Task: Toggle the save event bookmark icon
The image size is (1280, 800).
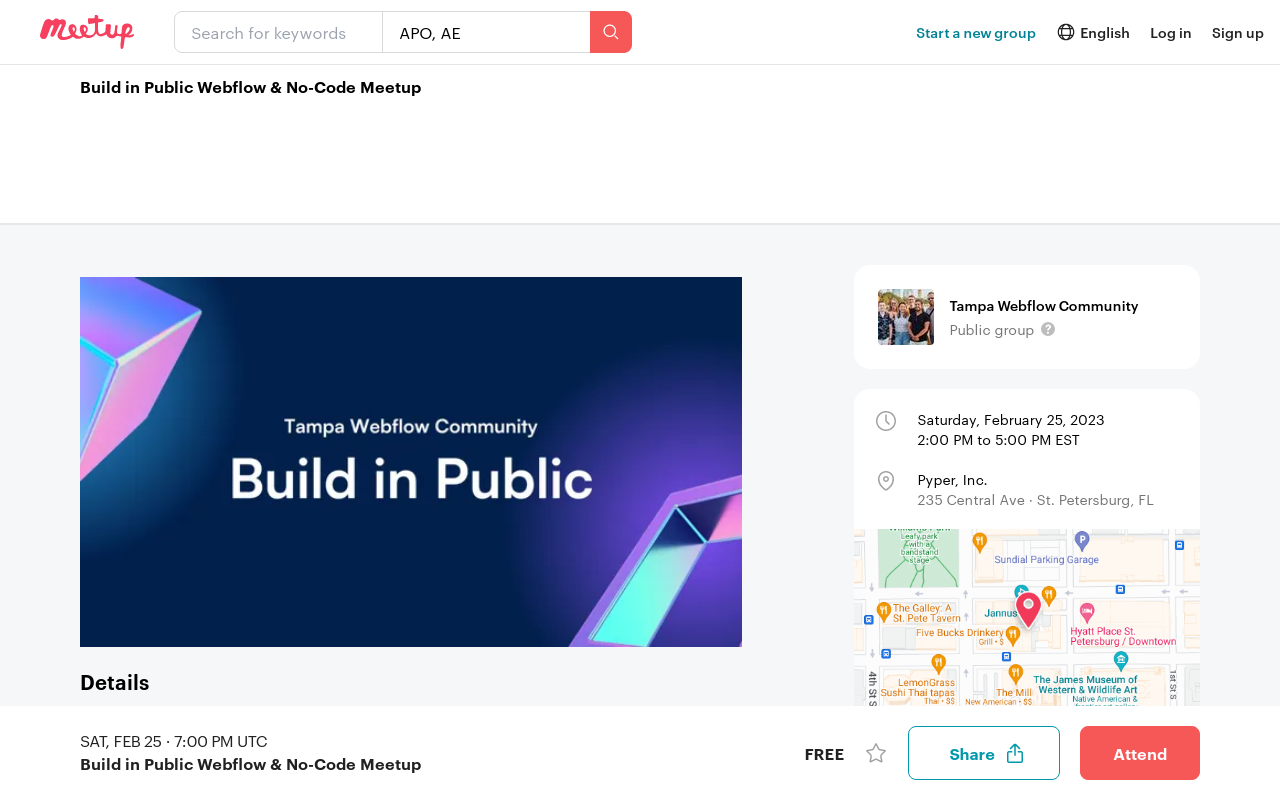Action: click(x=875, y=752)
